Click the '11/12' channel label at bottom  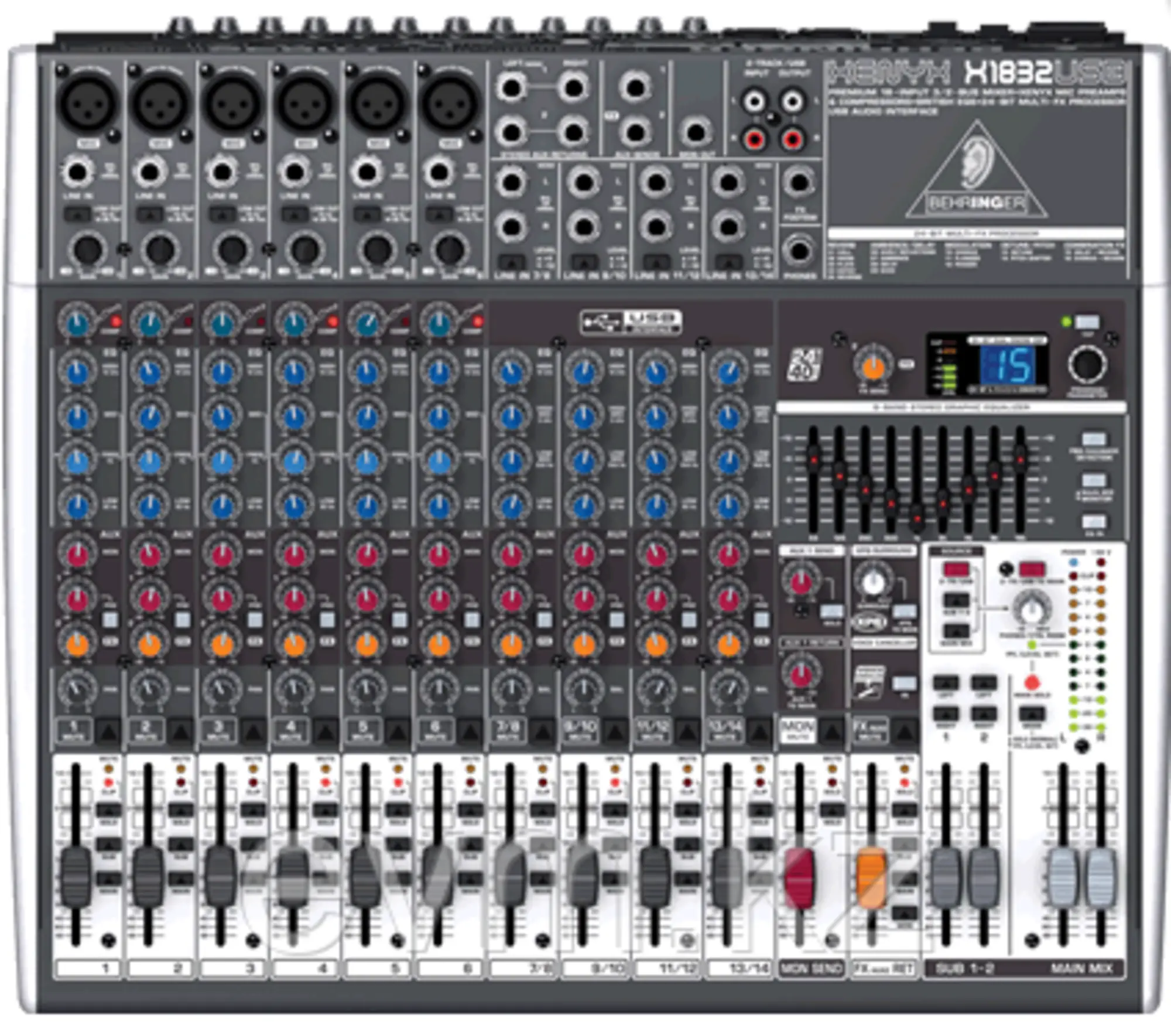(x=677, y=968)
